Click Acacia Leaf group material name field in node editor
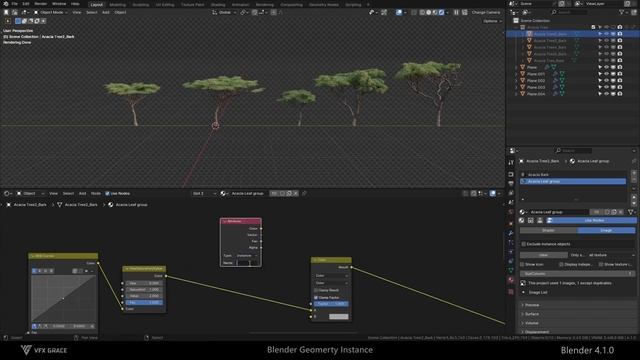 tap(248, 193)
